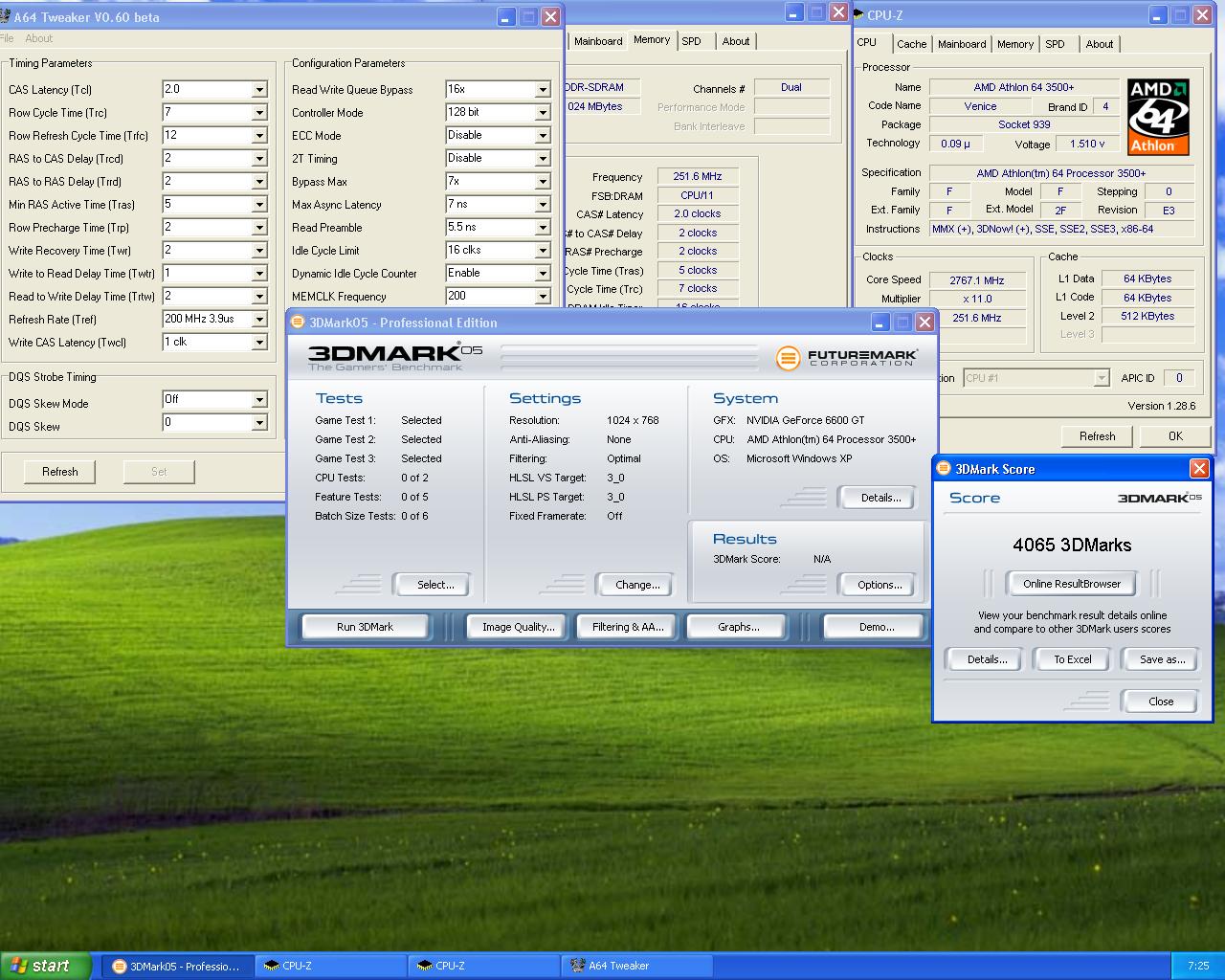Screen dimensions: 1225x980
Task: Open the CAS Latency (Tcl) dropdown
Action: (x=259, y=89)
